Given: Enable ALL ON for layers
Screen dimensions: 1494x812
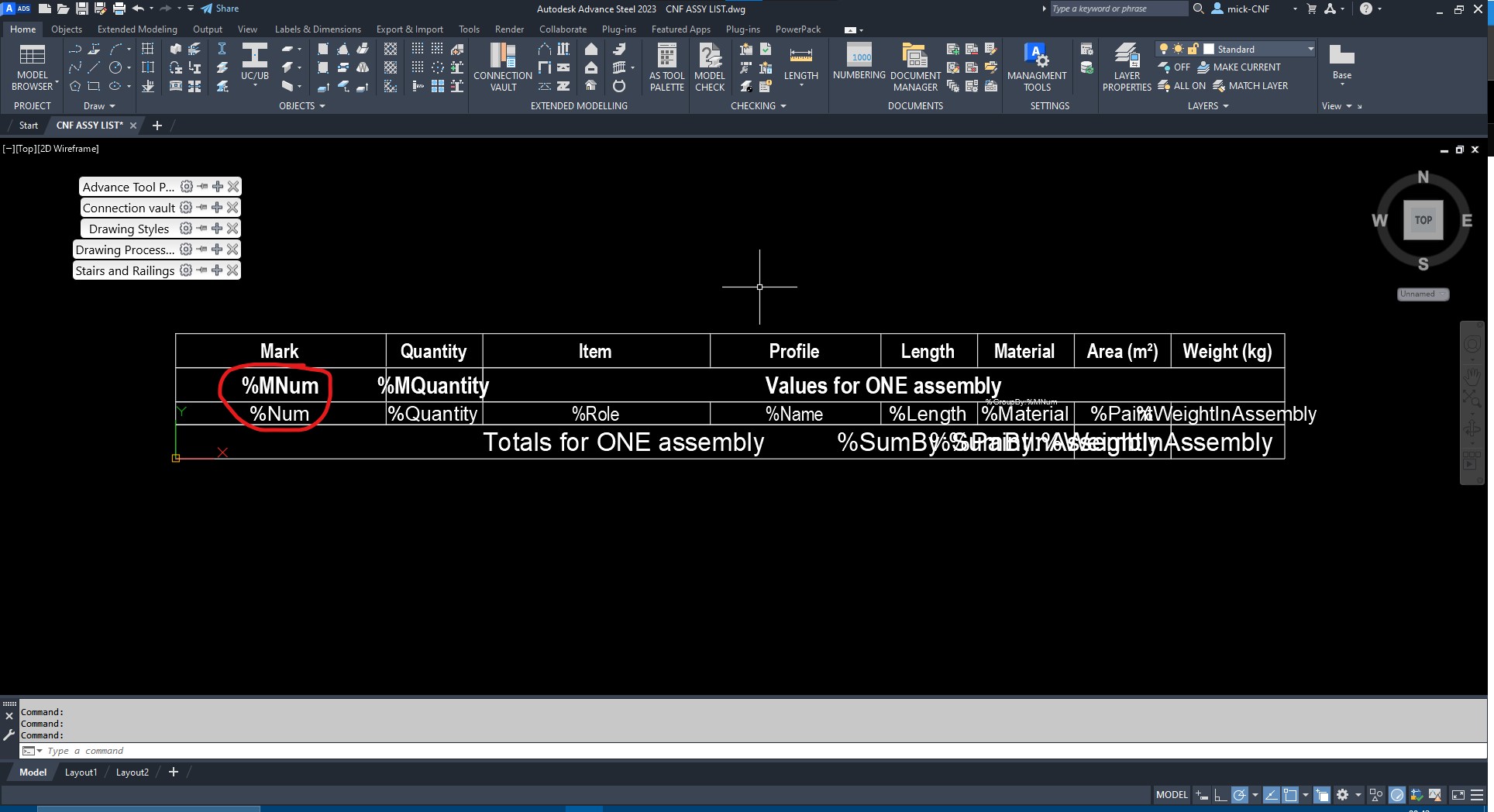Looking at the screenshot, I should pos(1182,86).
